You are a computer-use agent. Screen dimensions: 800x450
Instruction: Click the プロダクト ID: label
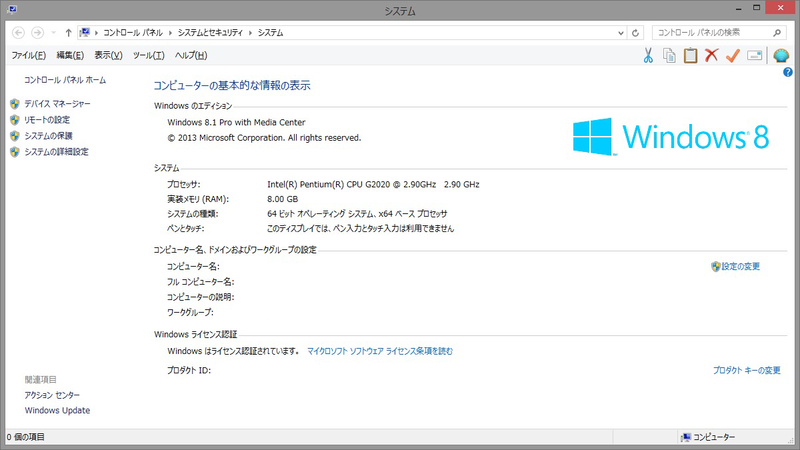(189, 370)
